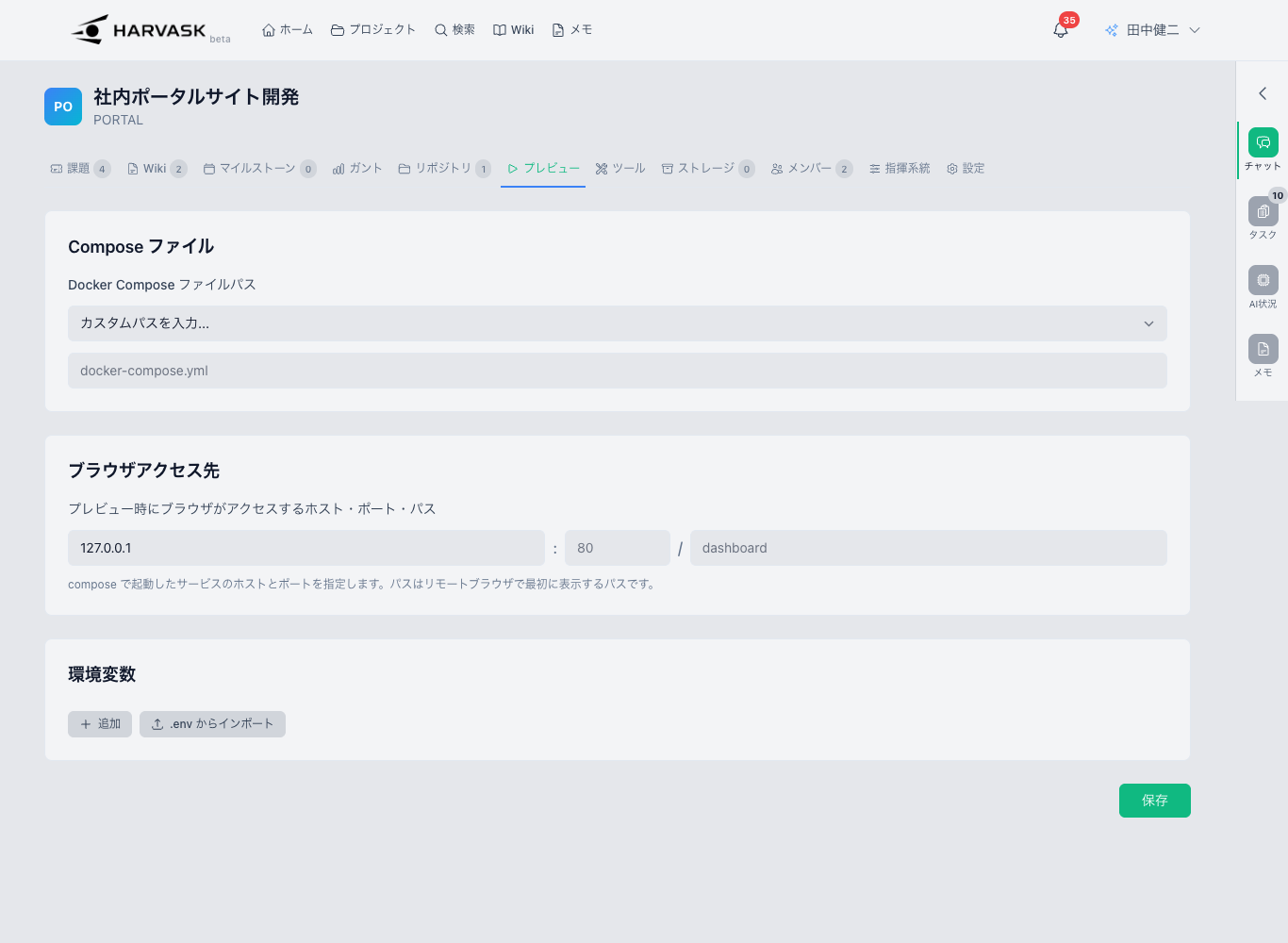The width and height of the screenshot is (1288, 943).
Task: Switch to the ガント tab
Action: 357,169
